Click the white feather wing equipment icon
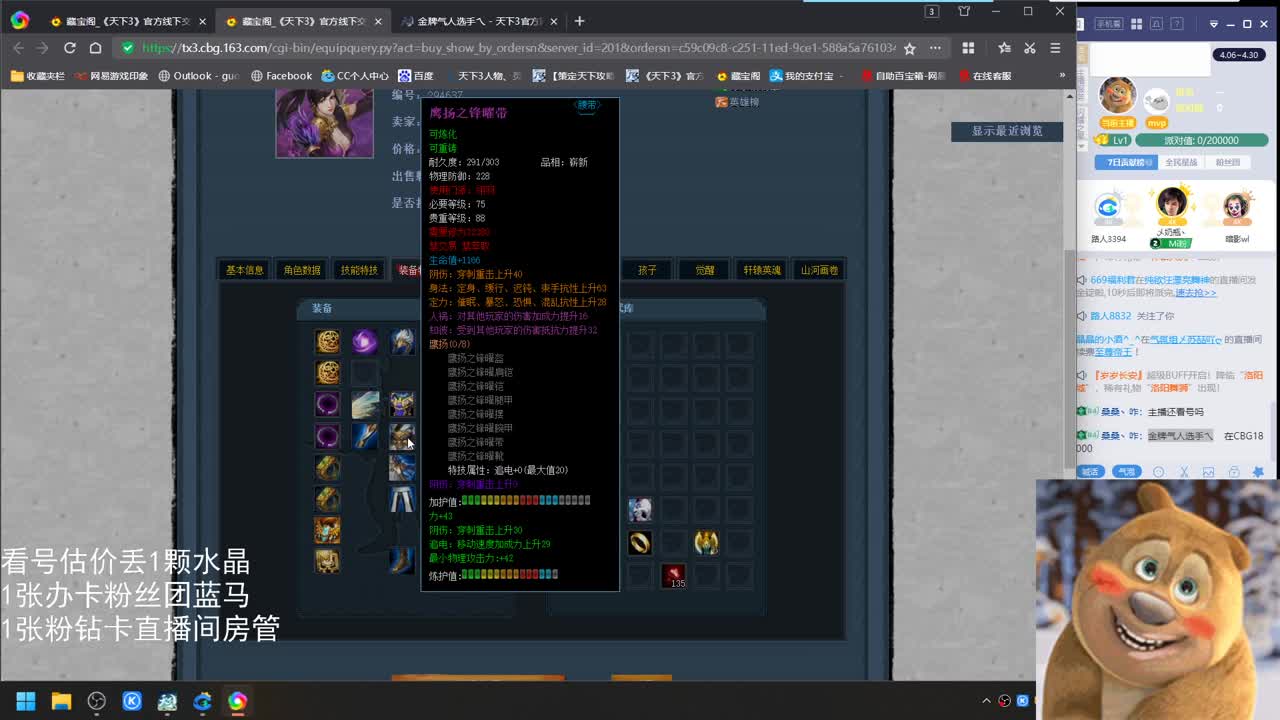Viewport: 1280px width, 720px height. point(364,405)
